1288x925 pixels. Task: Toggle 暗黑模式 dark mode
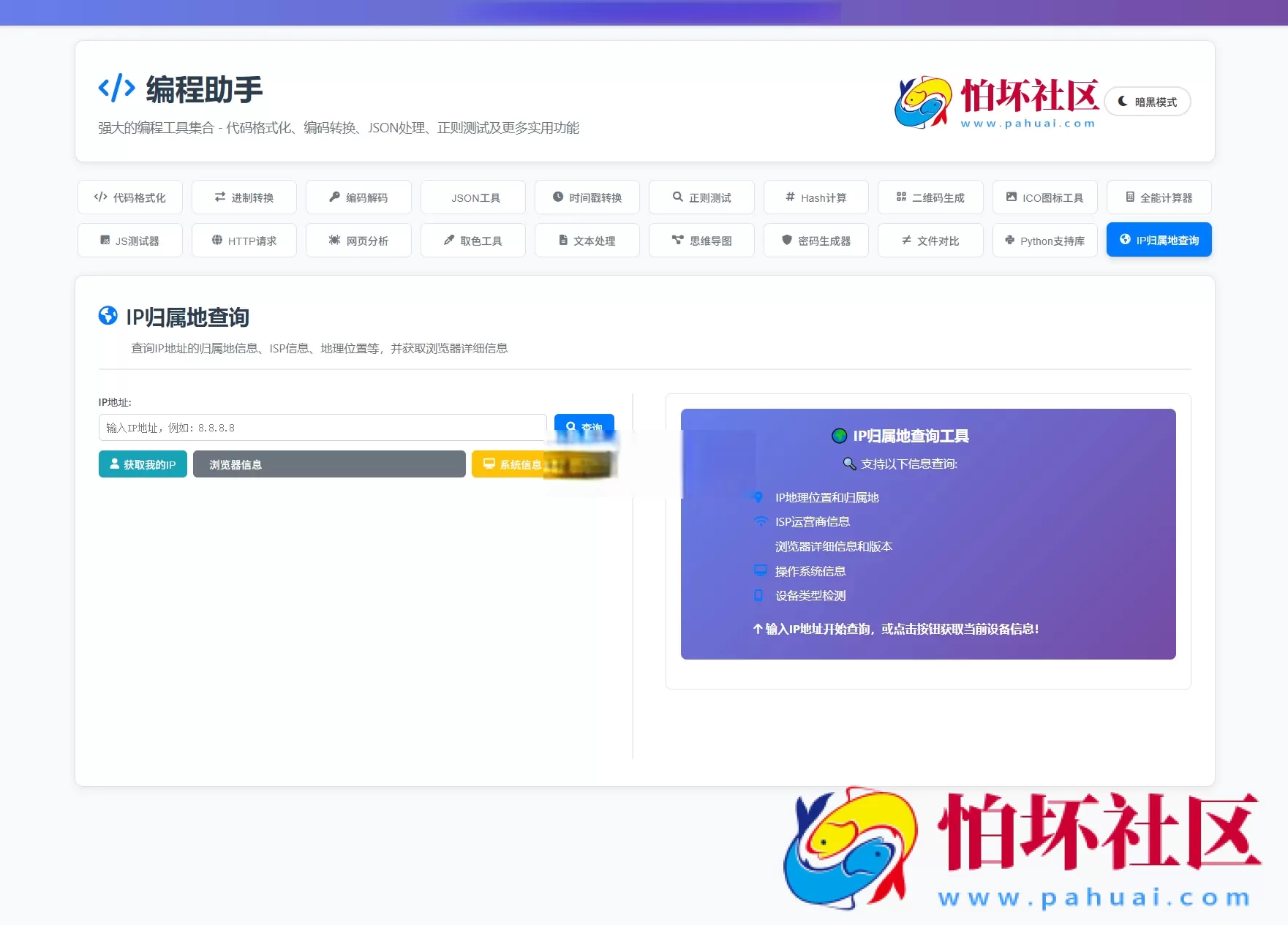[1148, 102]
